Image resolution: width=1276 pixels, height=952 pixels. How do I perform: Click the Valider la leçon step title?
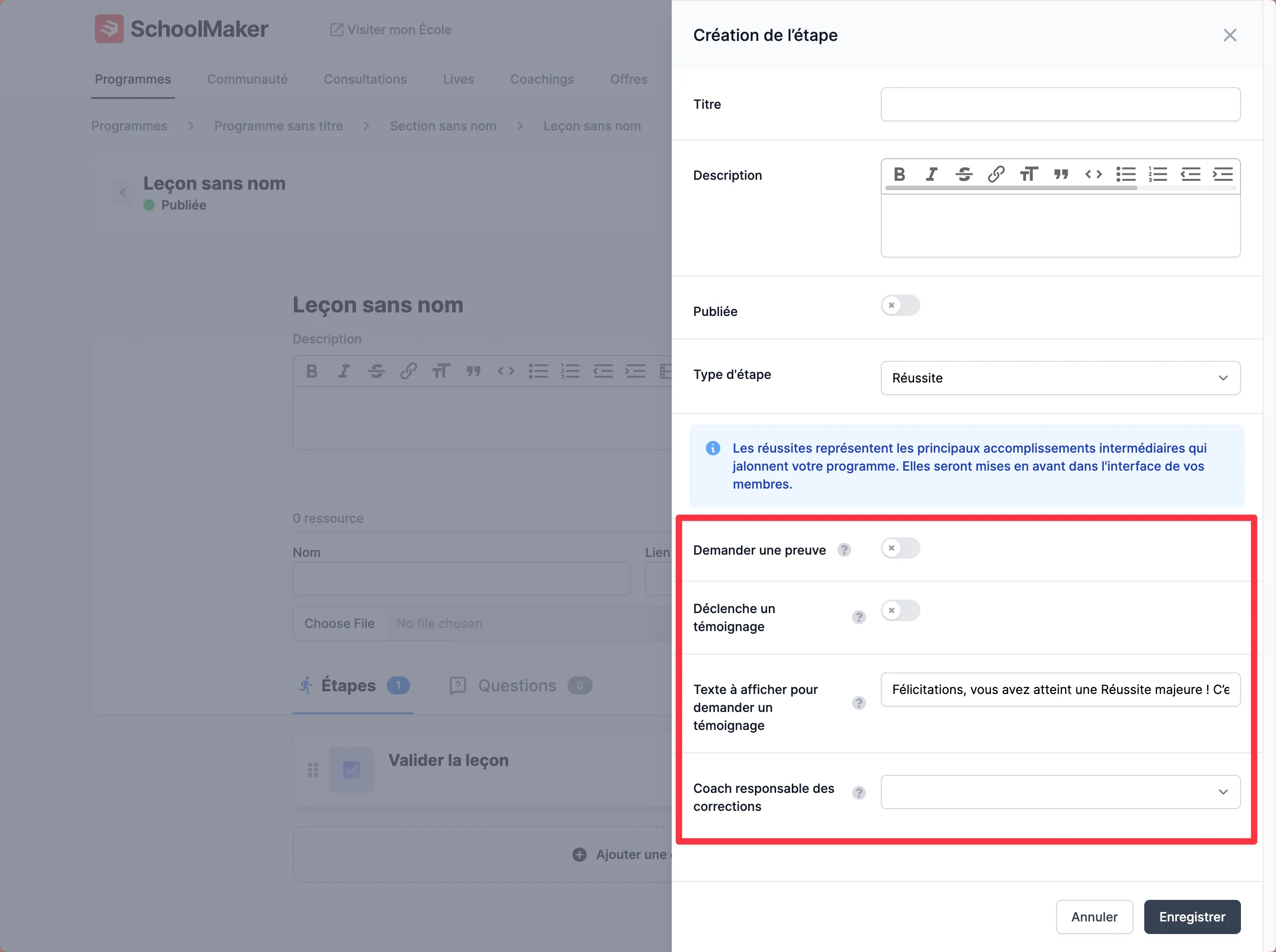click(x=448, y=760)
